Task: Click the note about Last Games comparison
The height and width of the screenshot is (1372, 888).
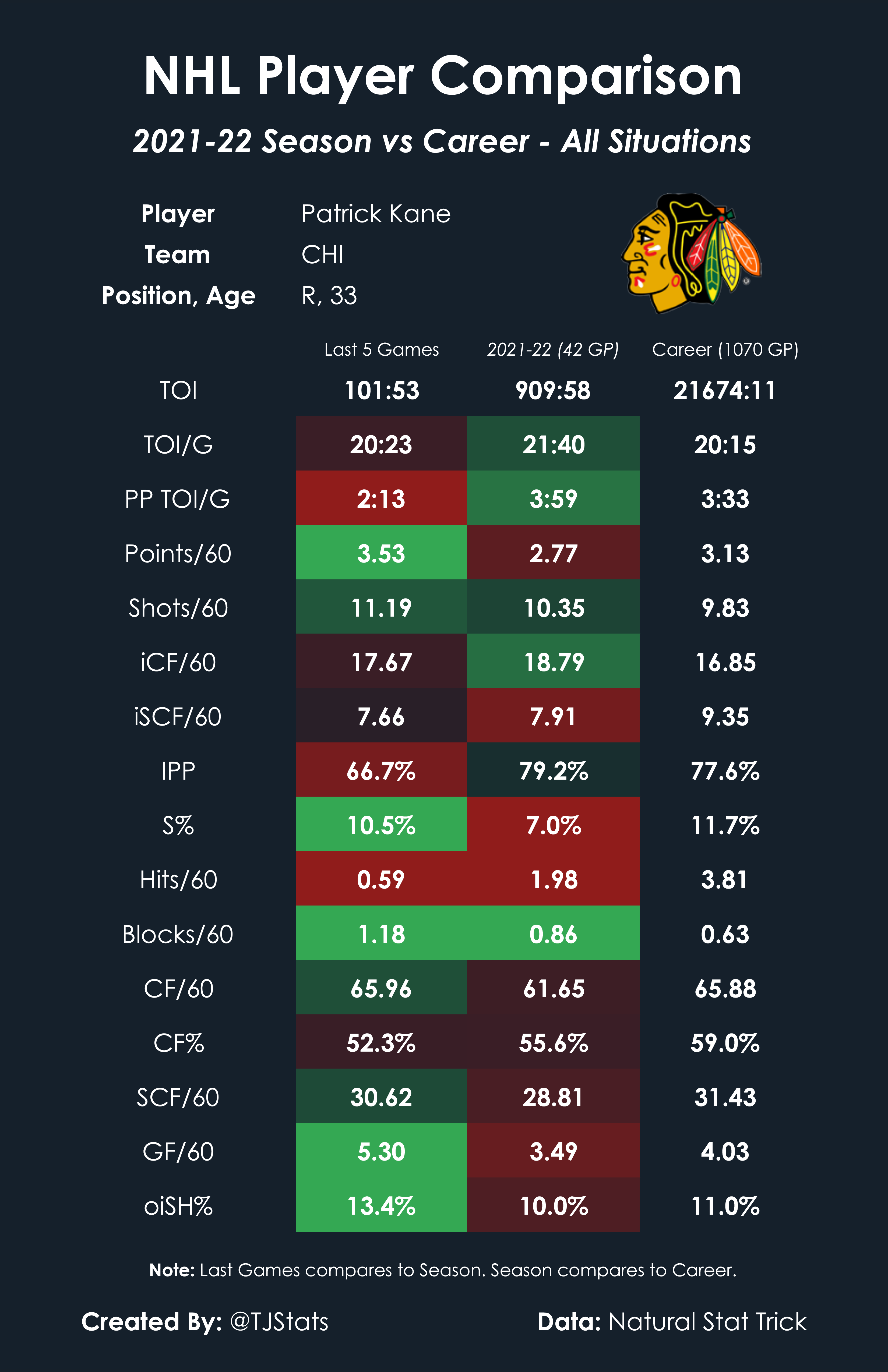Action: click(443, 1270)
